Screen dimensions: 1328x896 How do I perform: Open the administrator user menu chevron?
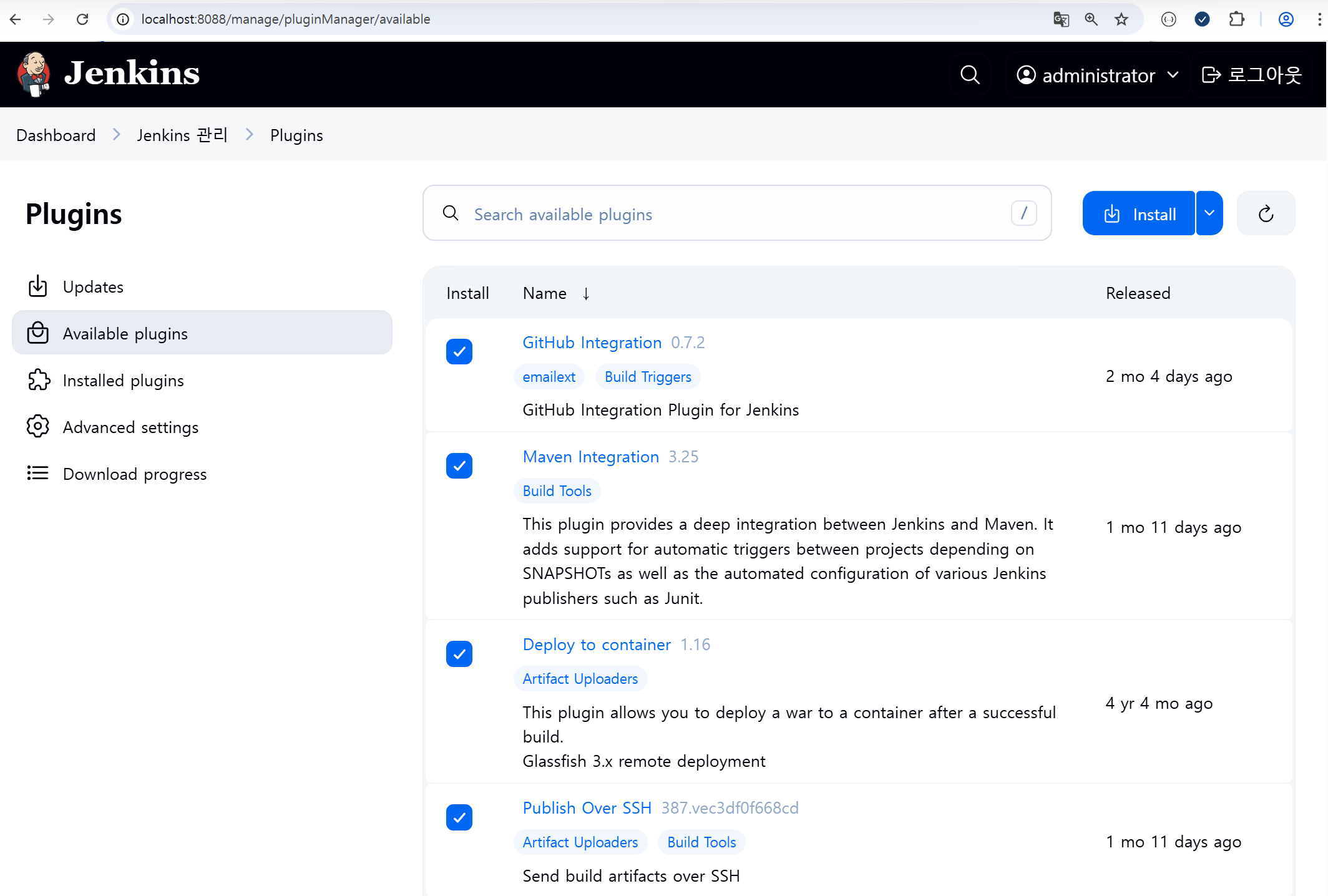(1173, 75)
